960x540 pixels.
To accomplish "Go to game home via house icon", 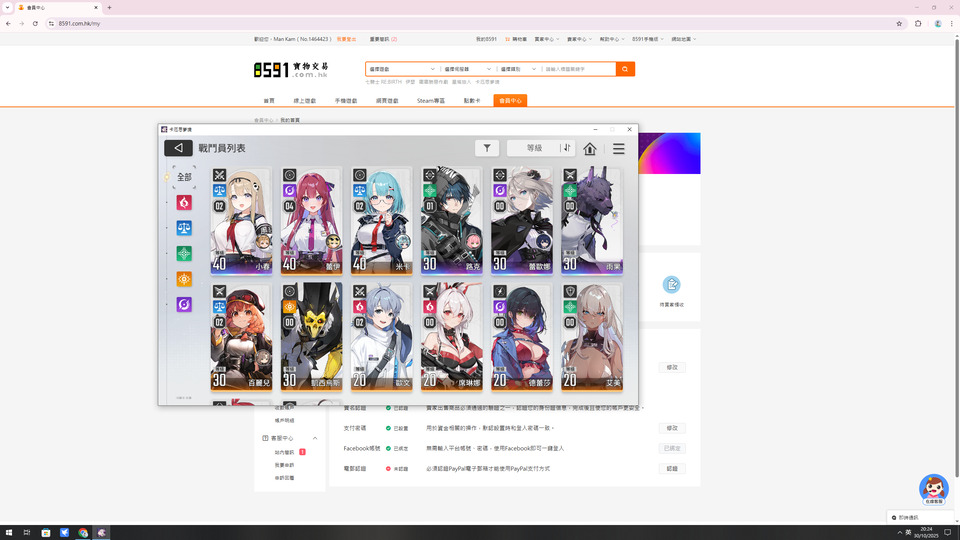I will click(x=590, y=148).
